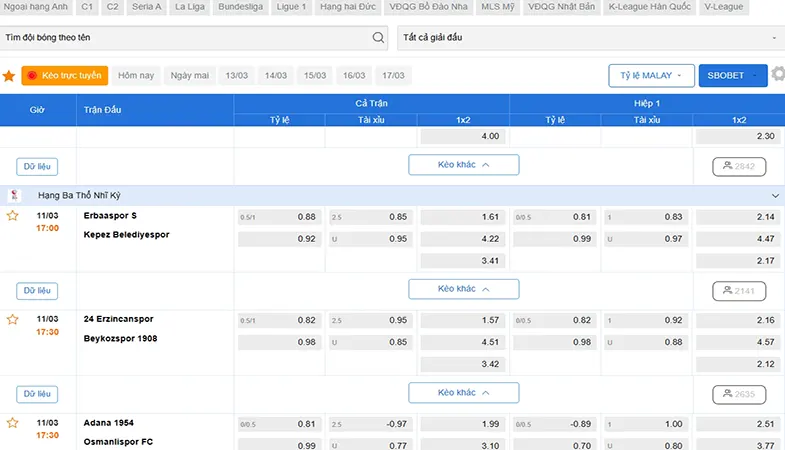785x450 pixels.
Task: Select the K-League Hàn Quốc tab
Action: pyautogui.click(x=649, y=7)
